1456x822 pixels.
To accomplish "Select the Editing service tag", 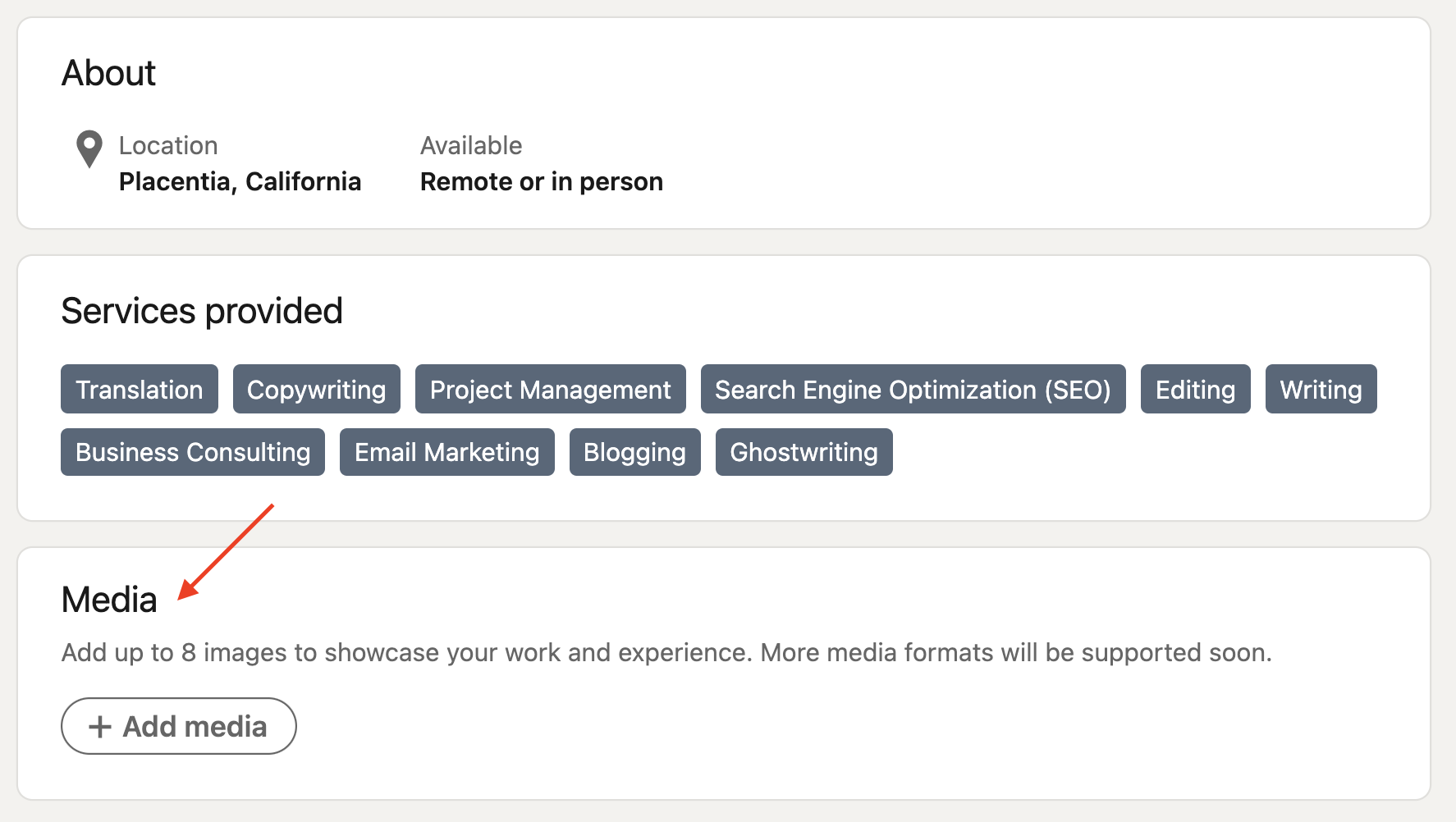I will (1195, 390).
